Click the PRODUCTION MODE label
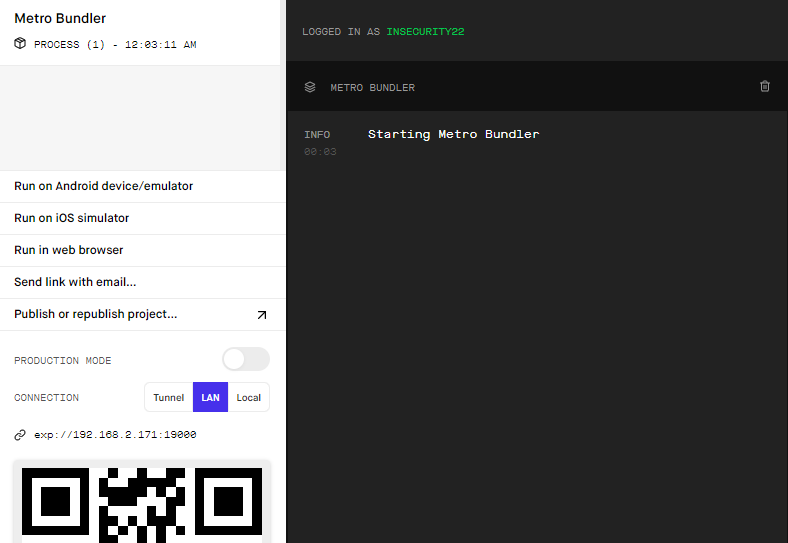 pos(63,360)
